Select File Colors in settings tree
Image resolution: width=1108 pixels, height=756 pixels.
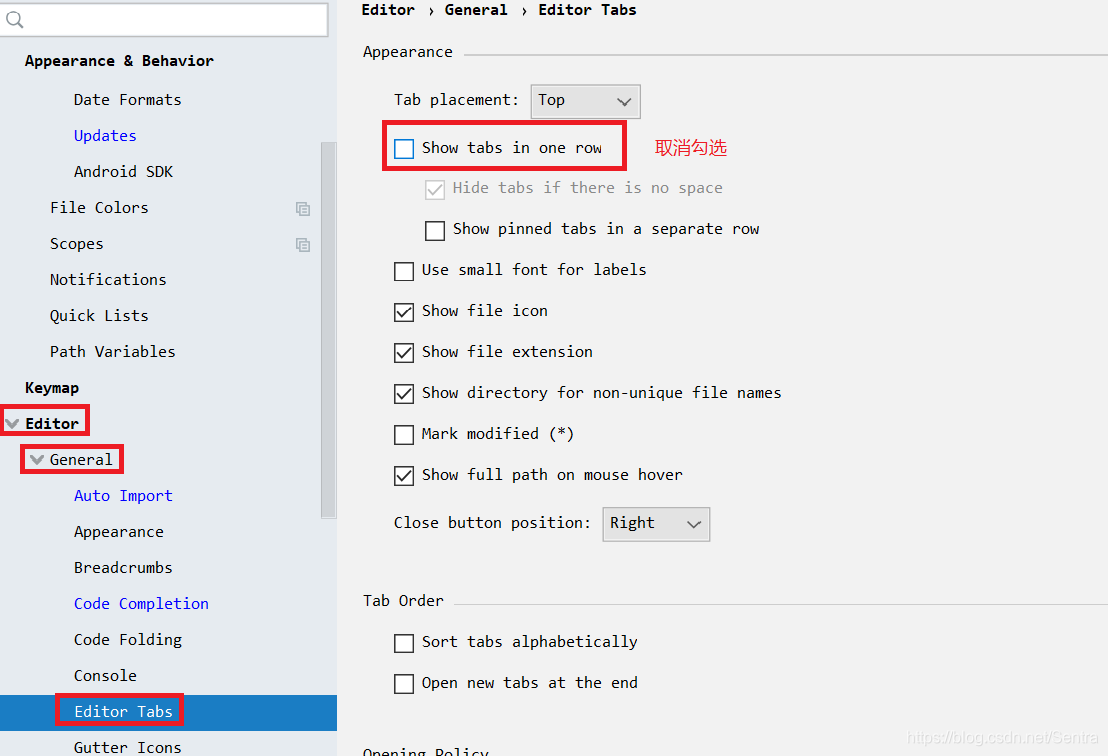click(x=99, y=208)
